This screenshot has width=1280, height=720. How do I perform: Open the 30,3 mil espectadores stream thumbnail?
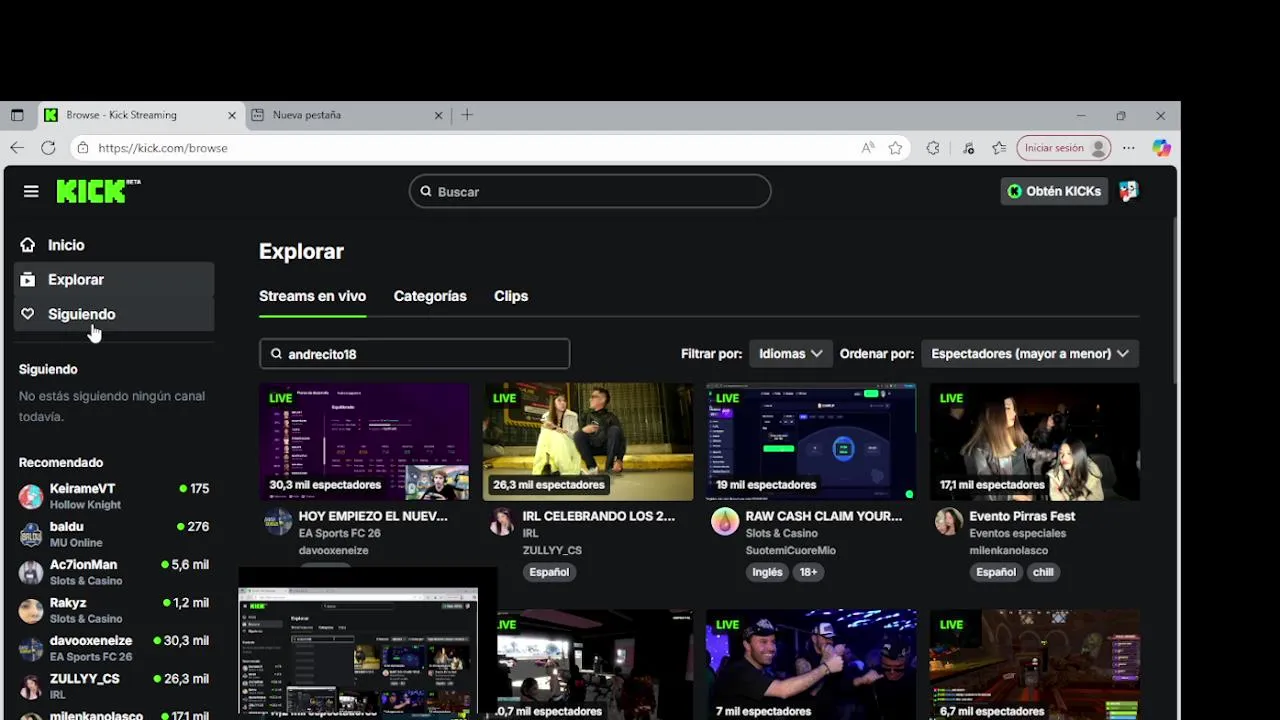(364, 441)
